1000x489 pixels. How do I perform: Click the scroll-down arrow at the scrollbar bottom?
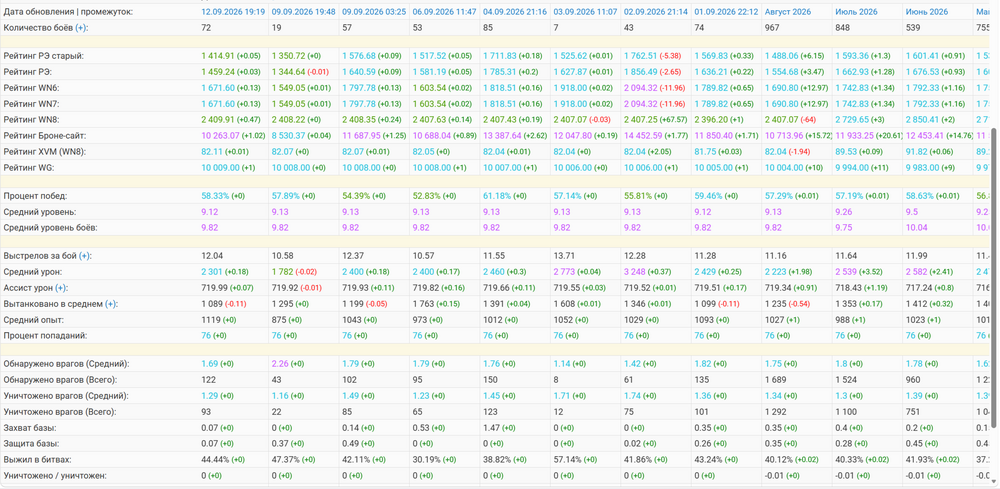click(x=994, y=483)
